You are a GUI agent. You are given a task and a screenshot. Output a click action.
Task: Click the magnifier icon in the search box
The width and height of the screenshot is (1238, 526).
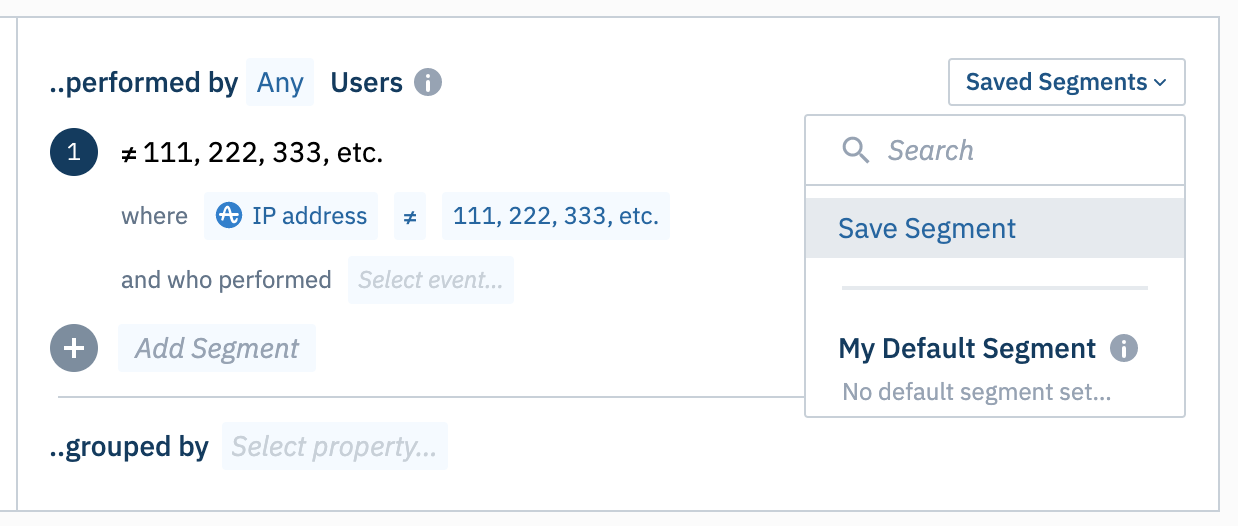(x=856, y=150)
